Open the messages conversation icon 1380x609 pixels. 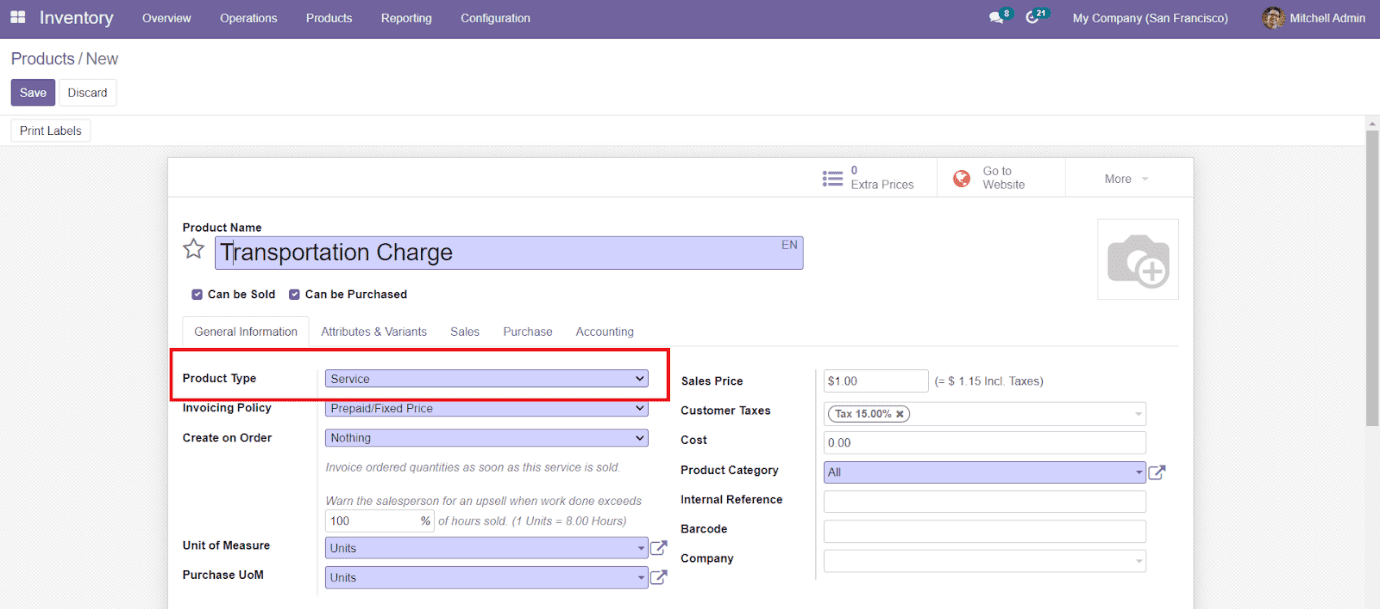pos(995,17)
